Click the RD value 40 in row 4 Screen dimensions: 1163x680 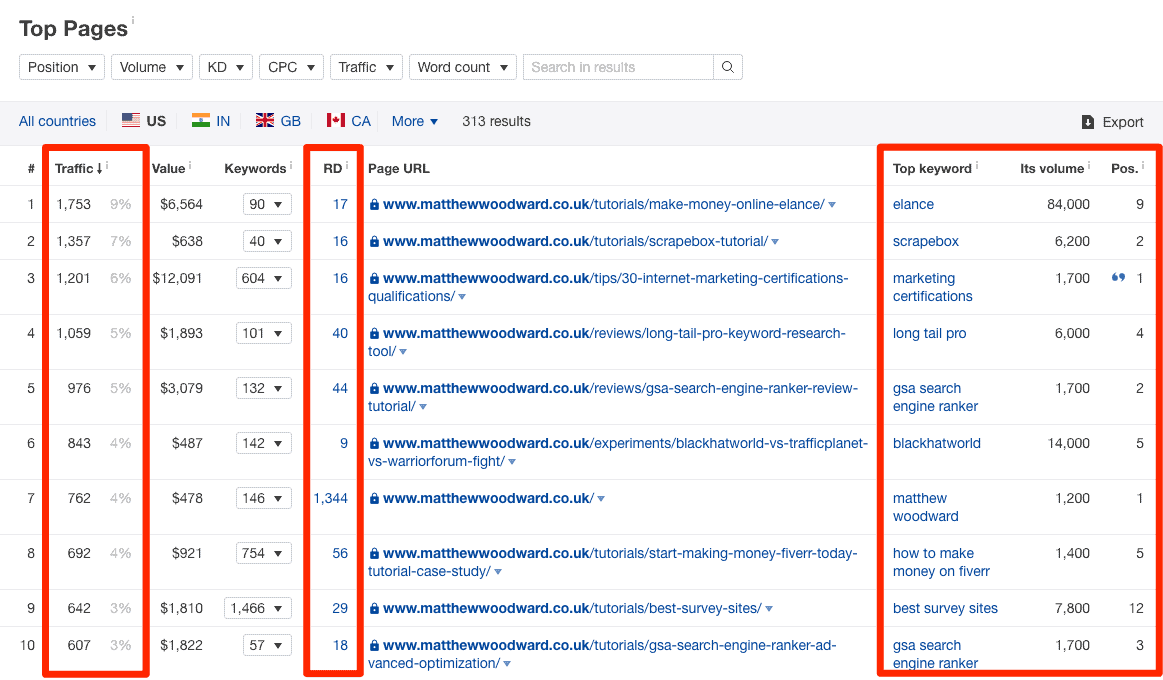coord(340,333)
